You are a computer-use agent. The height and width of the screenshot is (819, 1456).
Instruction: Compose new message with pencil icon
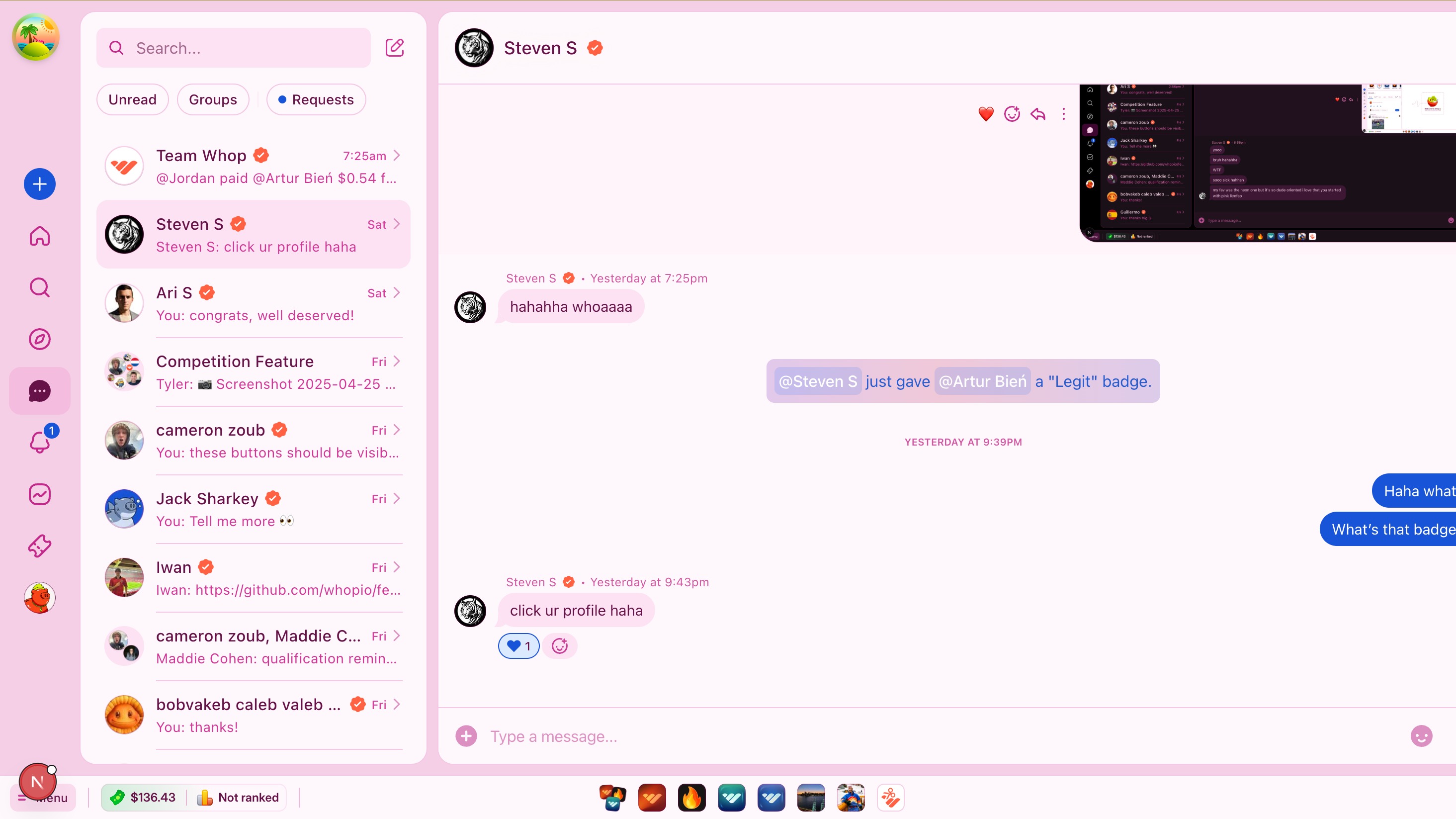[x=395, y=47]
